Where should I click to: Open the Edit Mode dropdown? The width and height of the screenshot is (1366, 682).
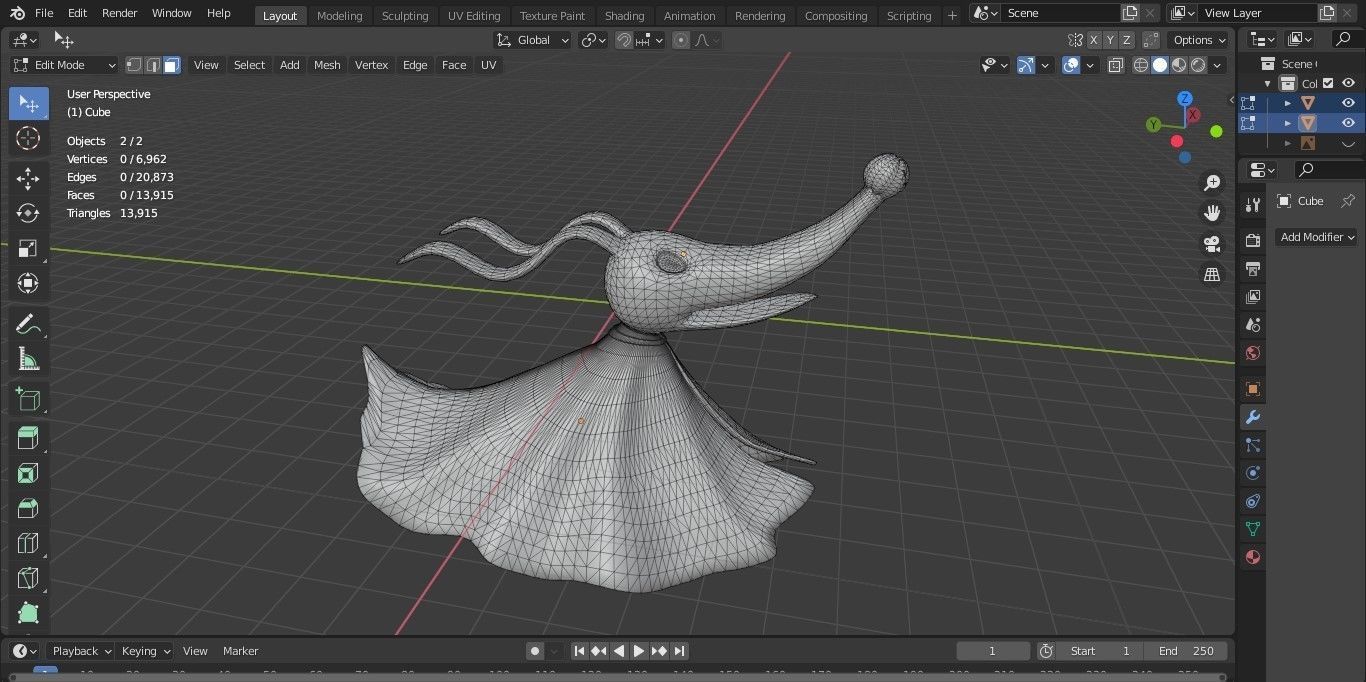(x=64, y=65)
